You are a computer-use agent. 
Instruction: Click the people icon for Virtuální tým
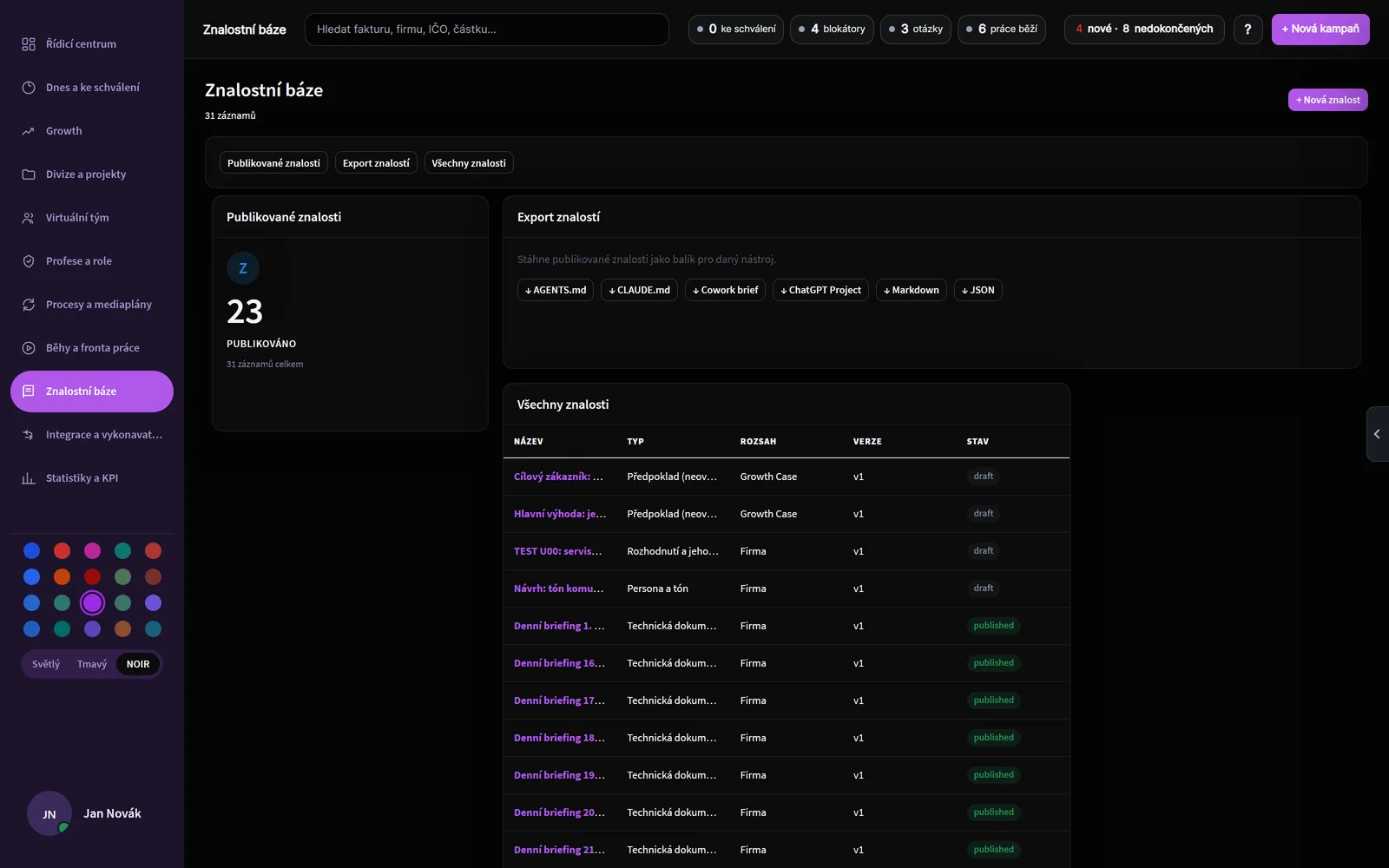point(29,218)
